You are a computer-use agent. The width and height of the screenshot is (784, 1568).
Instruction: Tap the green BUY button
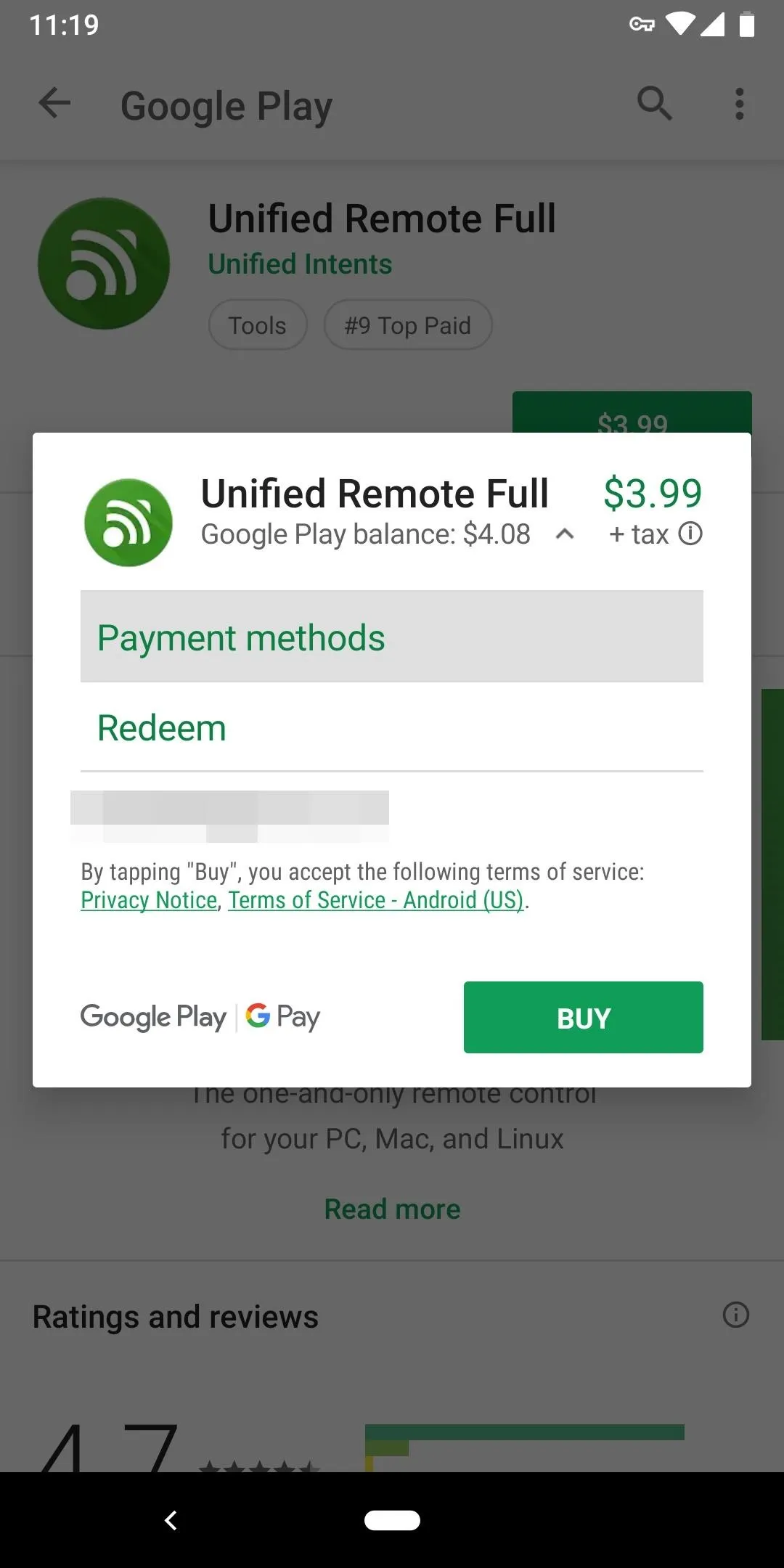click(584, 1017)
